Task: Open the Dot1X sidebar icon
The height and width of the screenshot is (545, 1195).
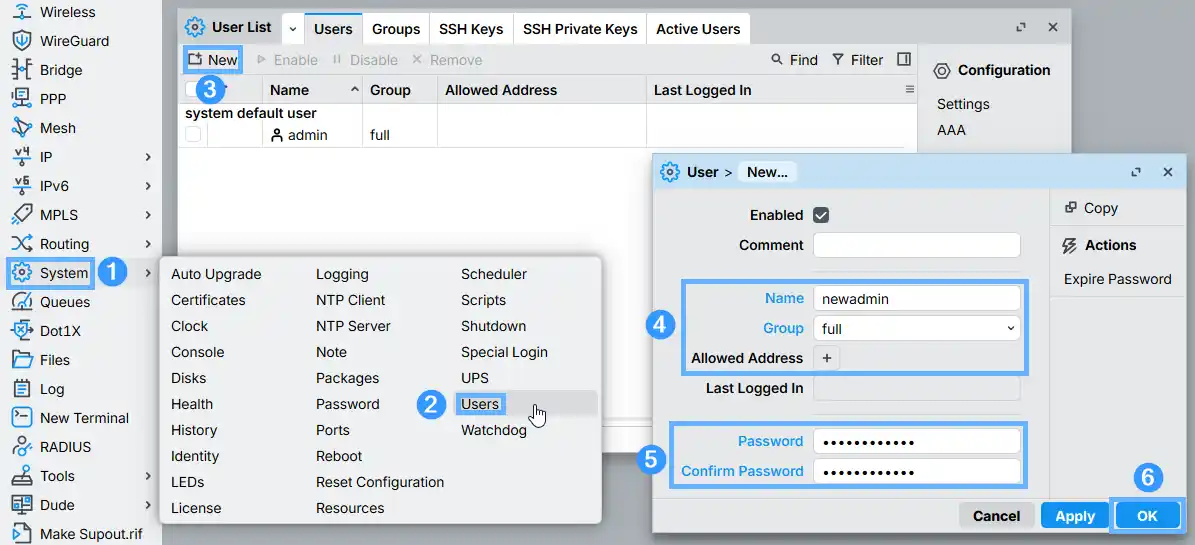Action: pos(22,330)
